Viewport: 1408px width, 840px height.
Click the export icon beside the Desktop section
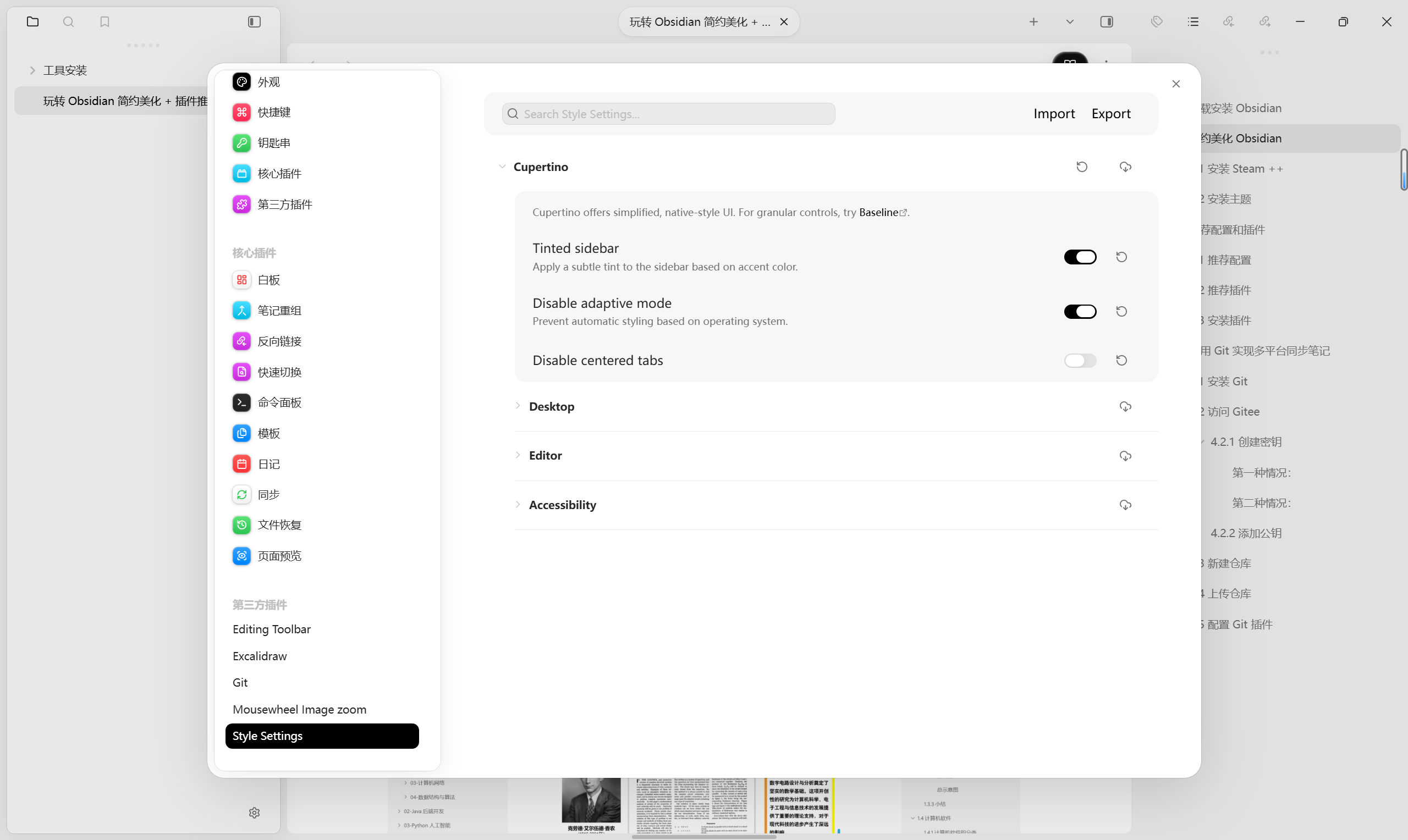click(1125, 406)
